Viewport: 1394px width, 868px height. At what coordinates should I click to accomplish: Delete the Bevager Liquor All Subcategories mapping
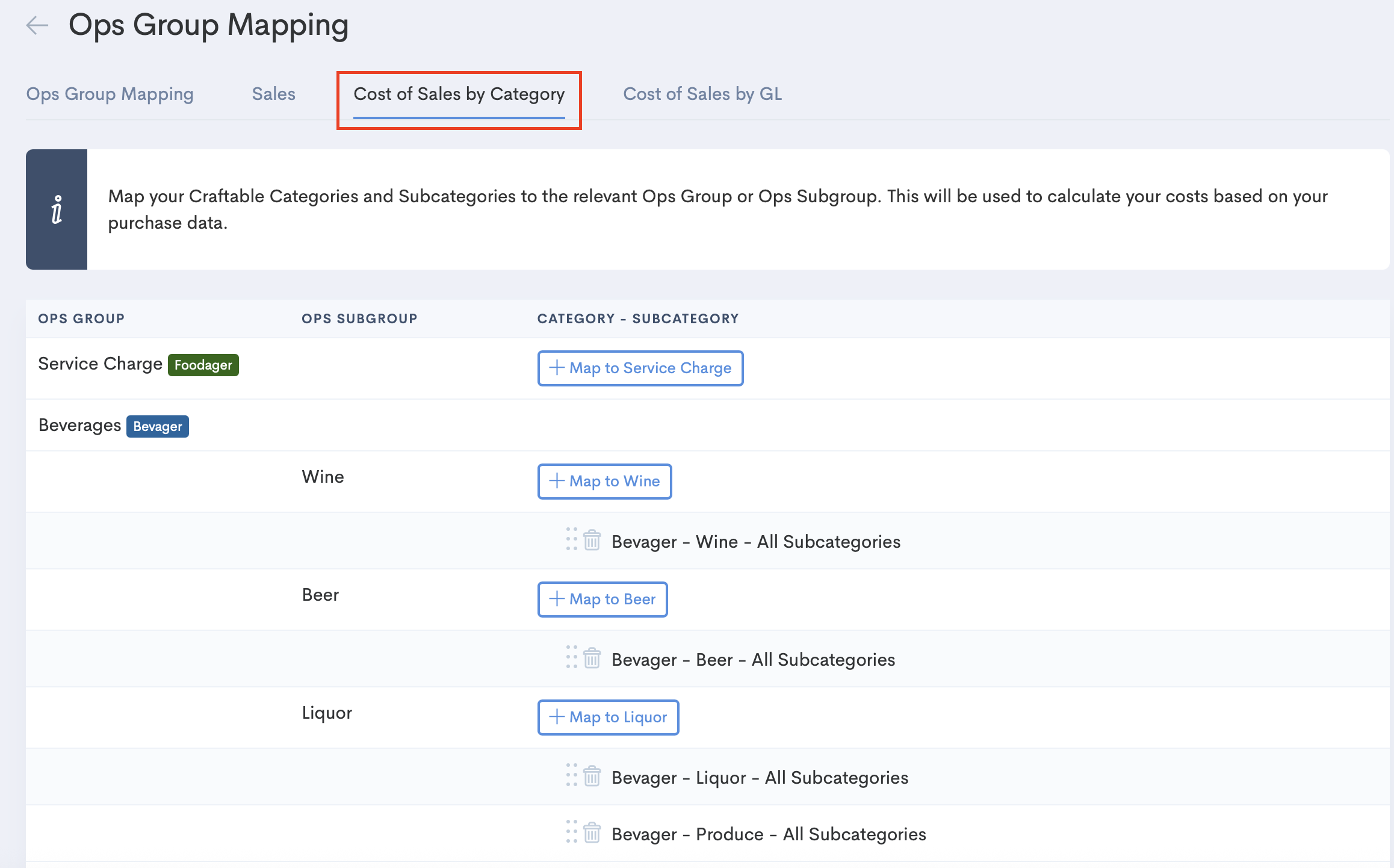pos(592,777)
